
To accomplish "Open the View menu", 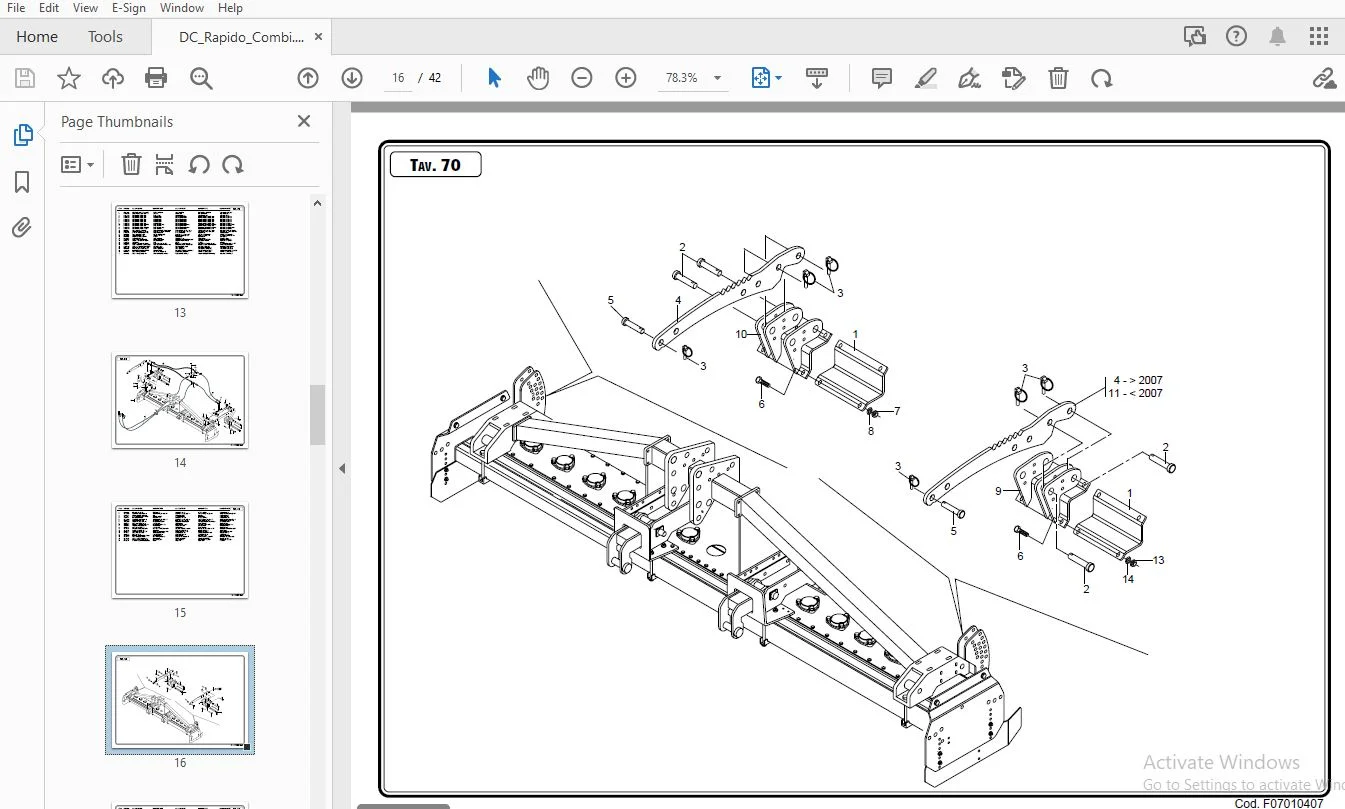I will 86,8.
